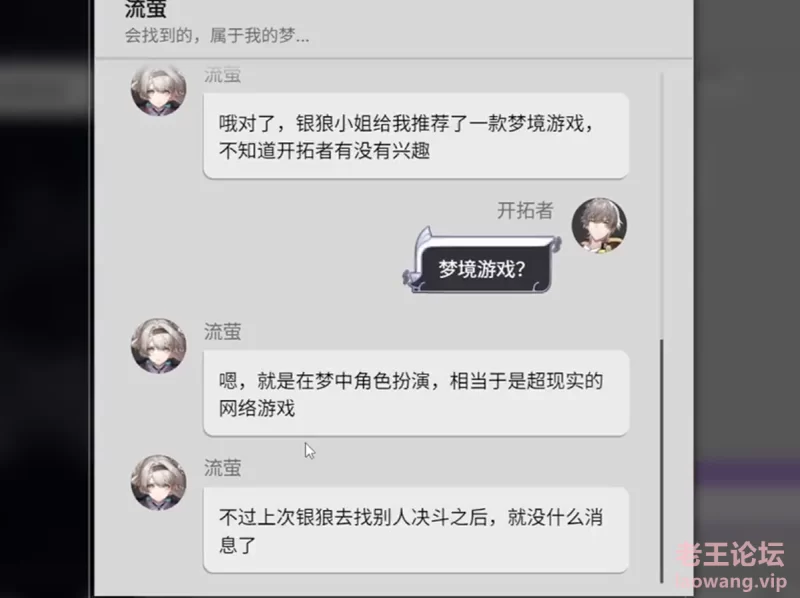Click the 流萤 contact name in the header
This screenshot has width=800, height=598.
(x=145, y=9)
